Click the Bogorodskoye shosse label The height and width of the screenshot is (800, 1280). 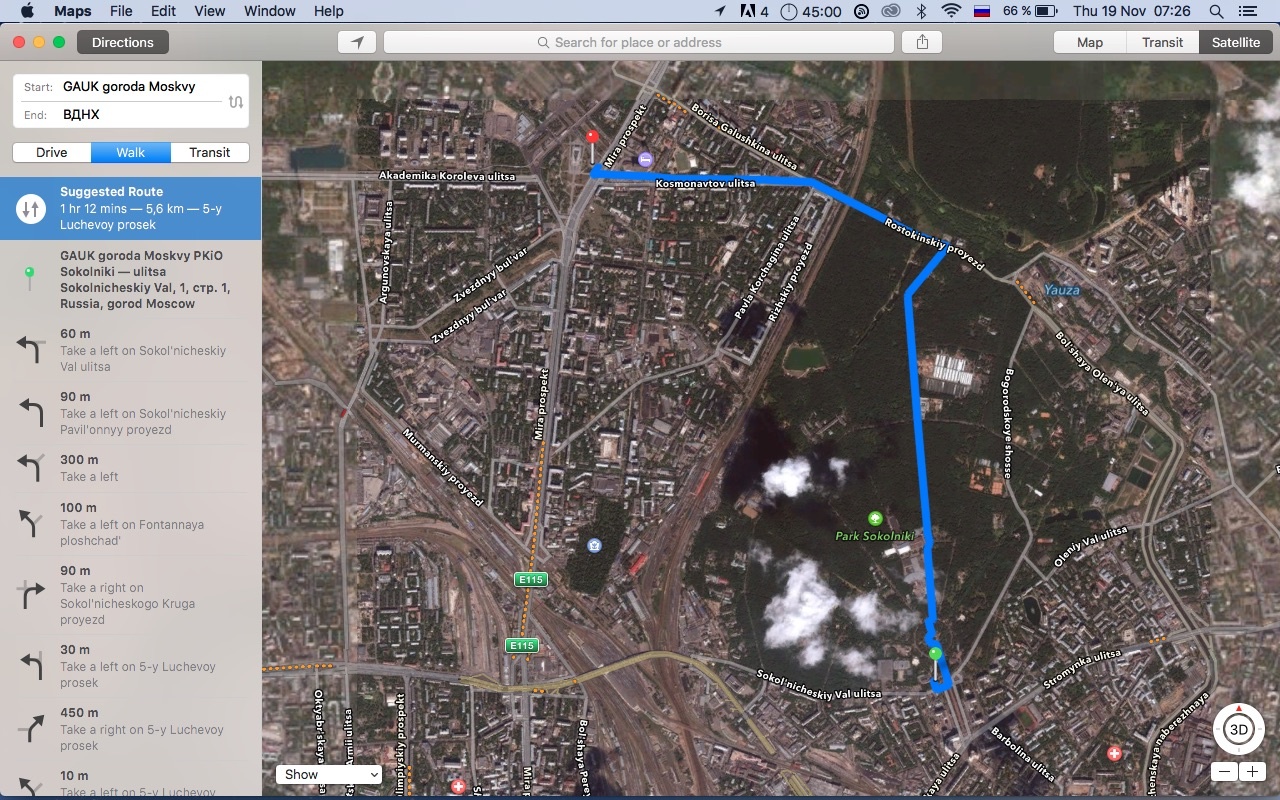(x=1008, y=424)
